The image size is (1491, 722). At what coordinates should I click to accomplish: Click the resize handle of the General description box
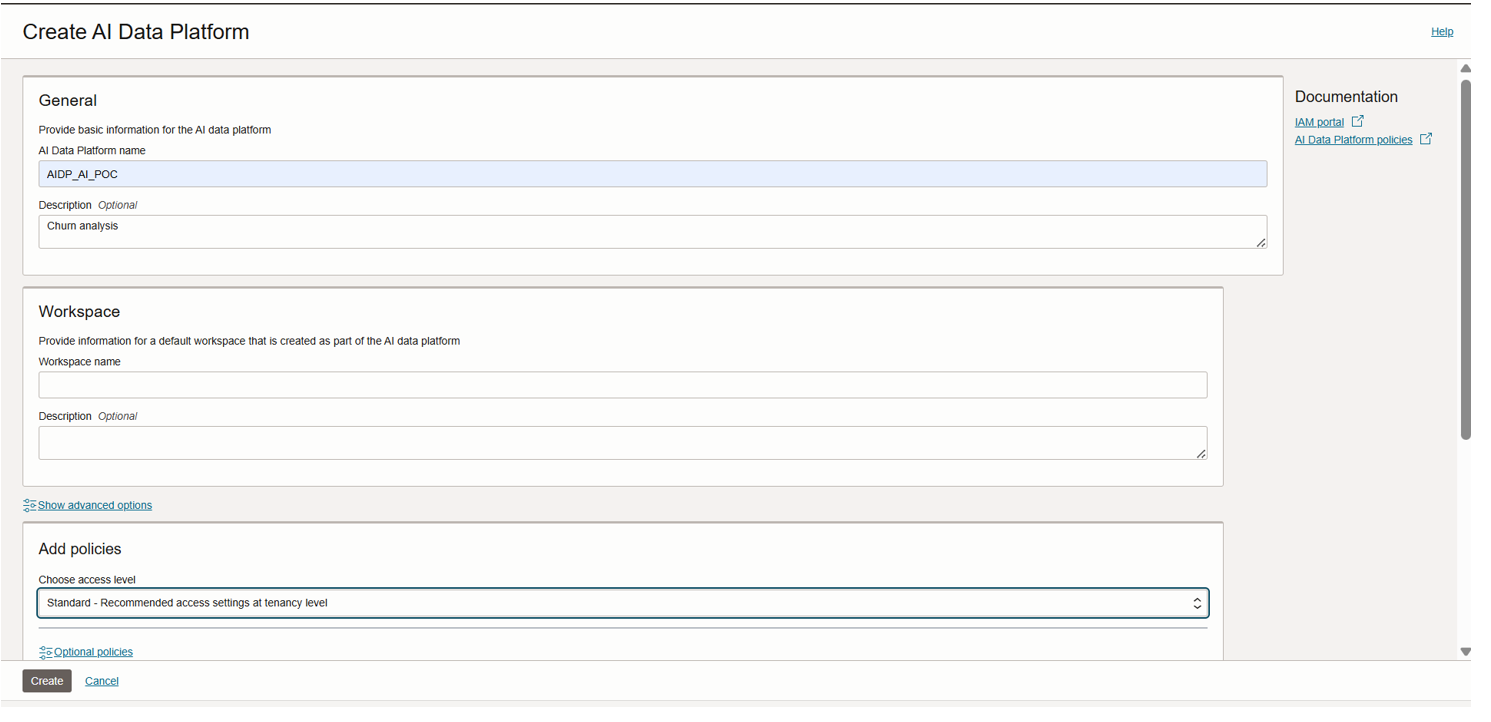click(1260, 242)
